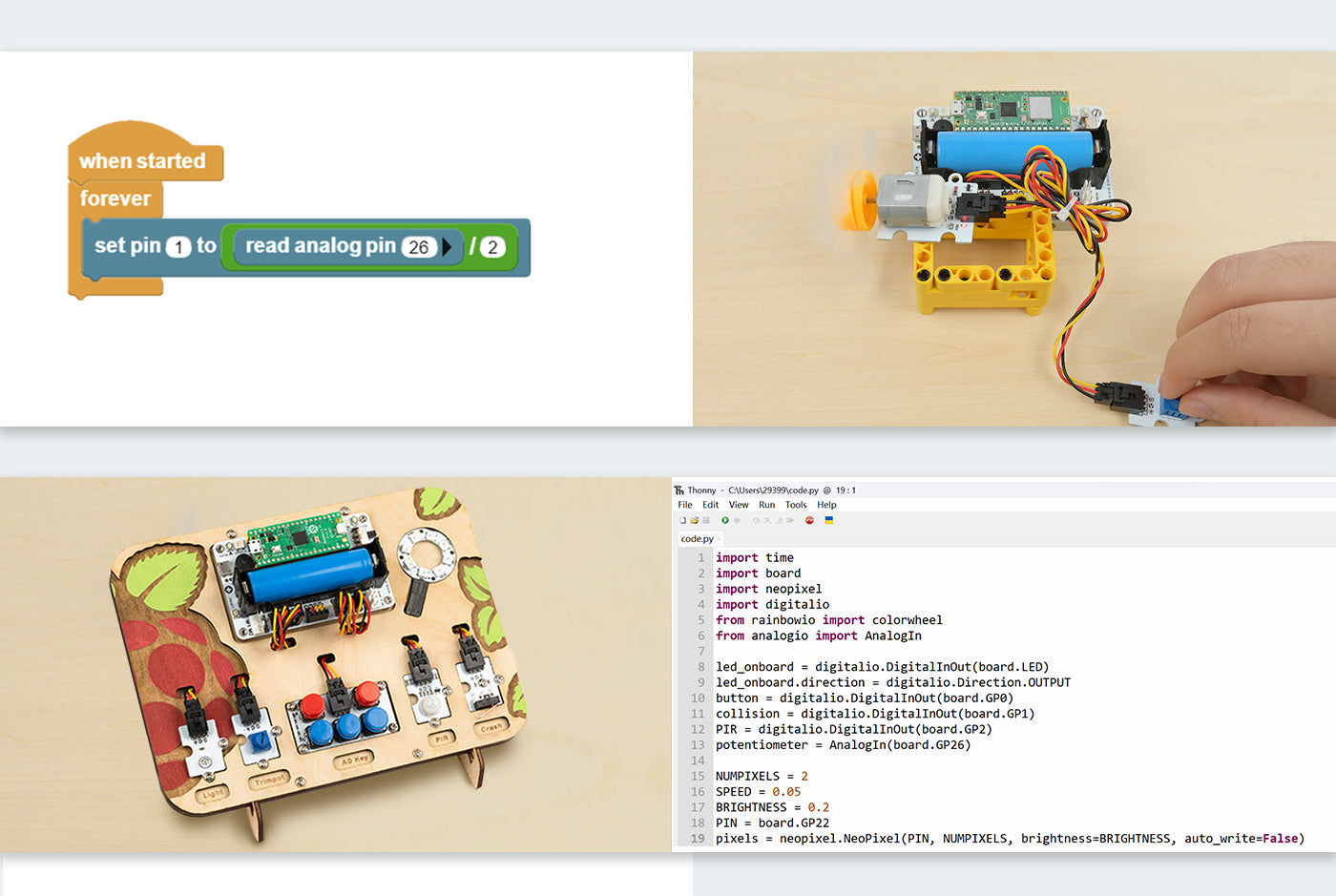Click the Resume debugger icon
1336x896 pixels.
point(790,520)
